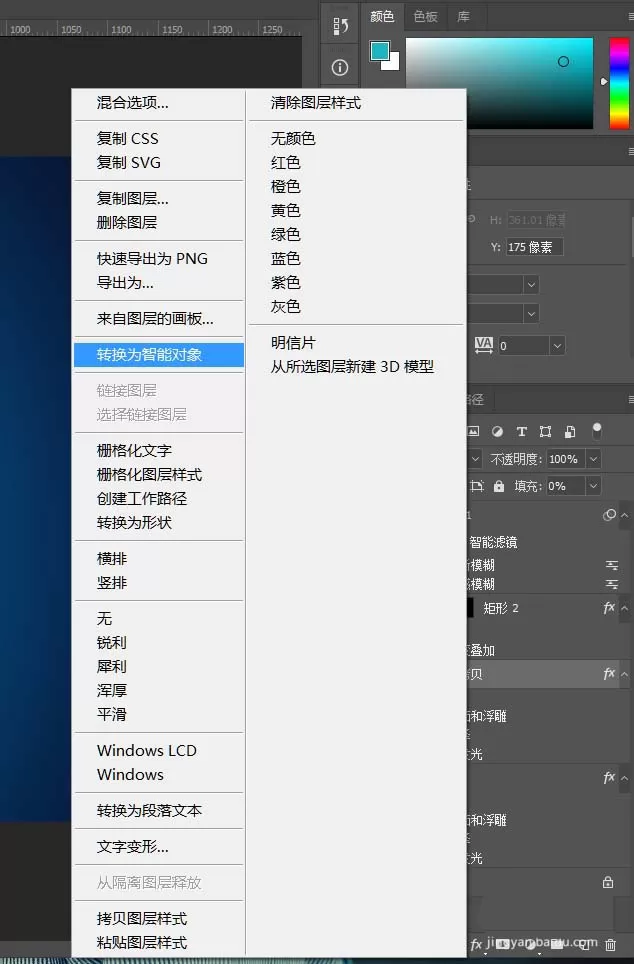Filter layers by type layer kind
Viewport: 634px width, 964px height.
pos(521,432)
